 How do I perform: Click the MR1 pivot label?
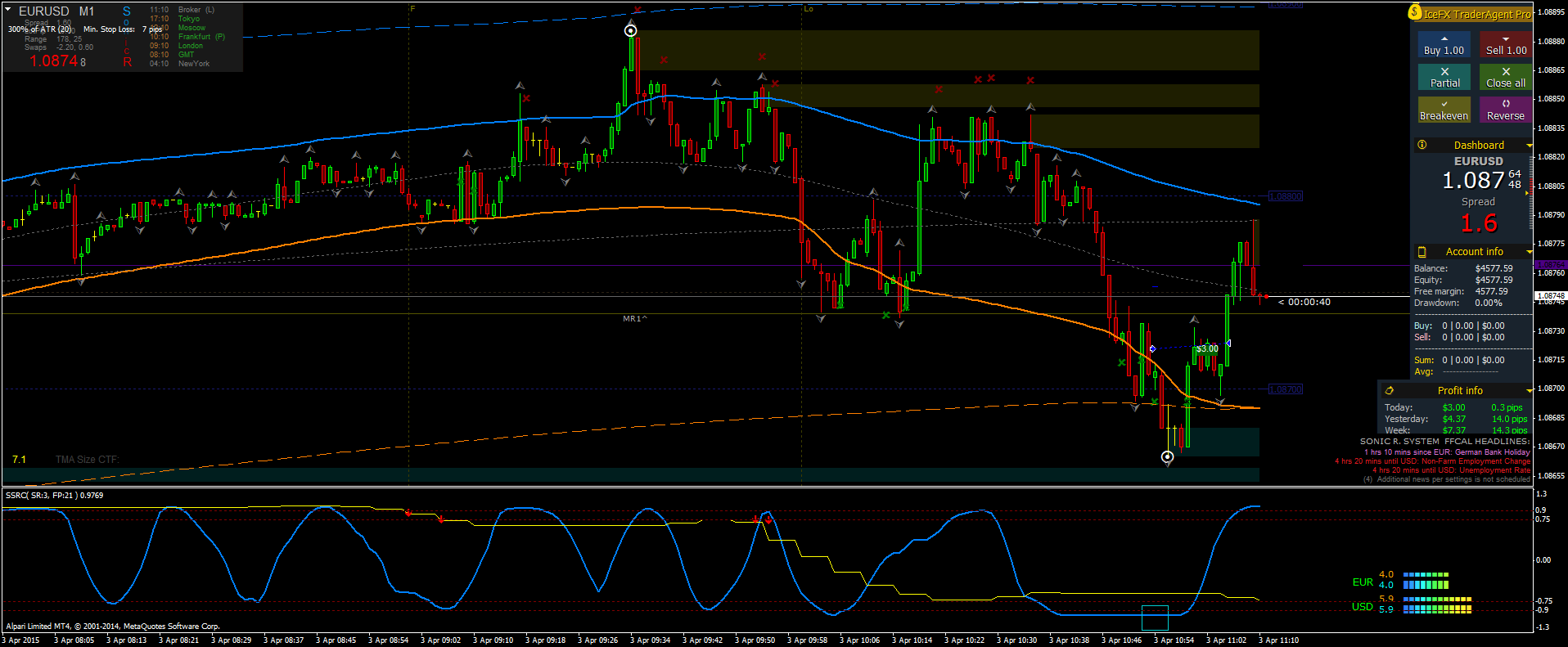tap(634, 319)
